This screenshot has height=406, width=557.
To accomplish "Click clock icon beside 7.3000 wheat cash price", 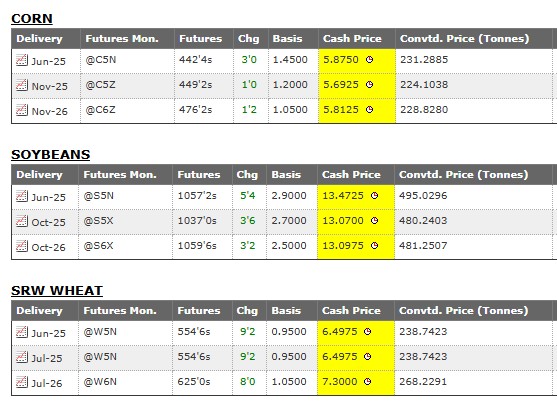I will tap(368, 381).
